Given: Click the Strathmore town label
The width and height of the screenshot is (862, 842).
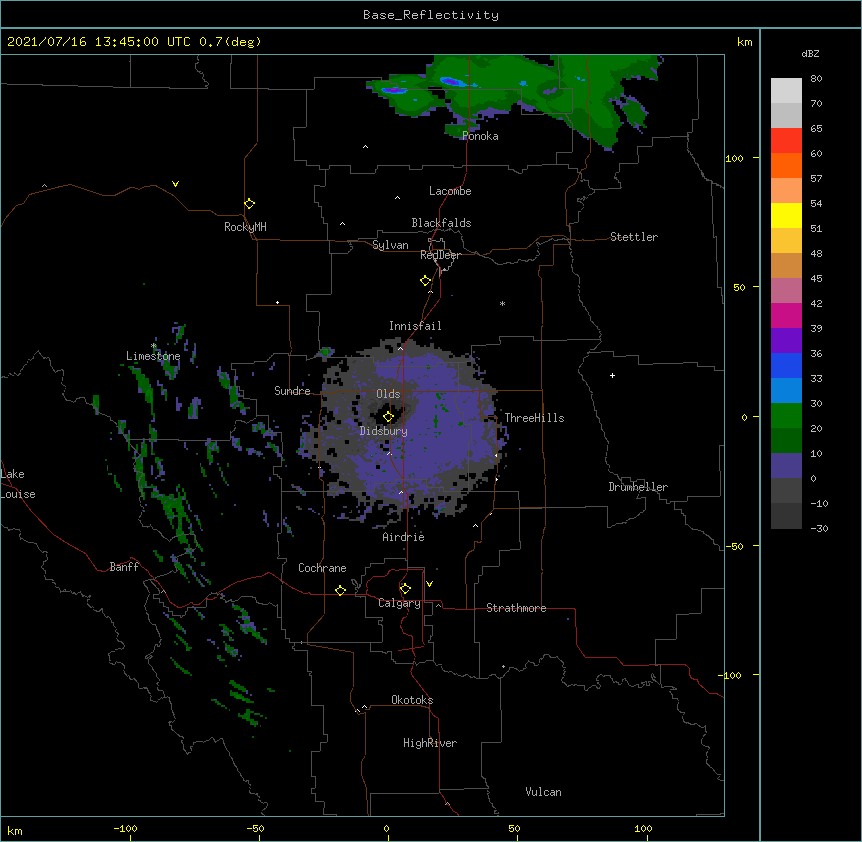Looking at the screenshot, I should click(x=516, y=608).
